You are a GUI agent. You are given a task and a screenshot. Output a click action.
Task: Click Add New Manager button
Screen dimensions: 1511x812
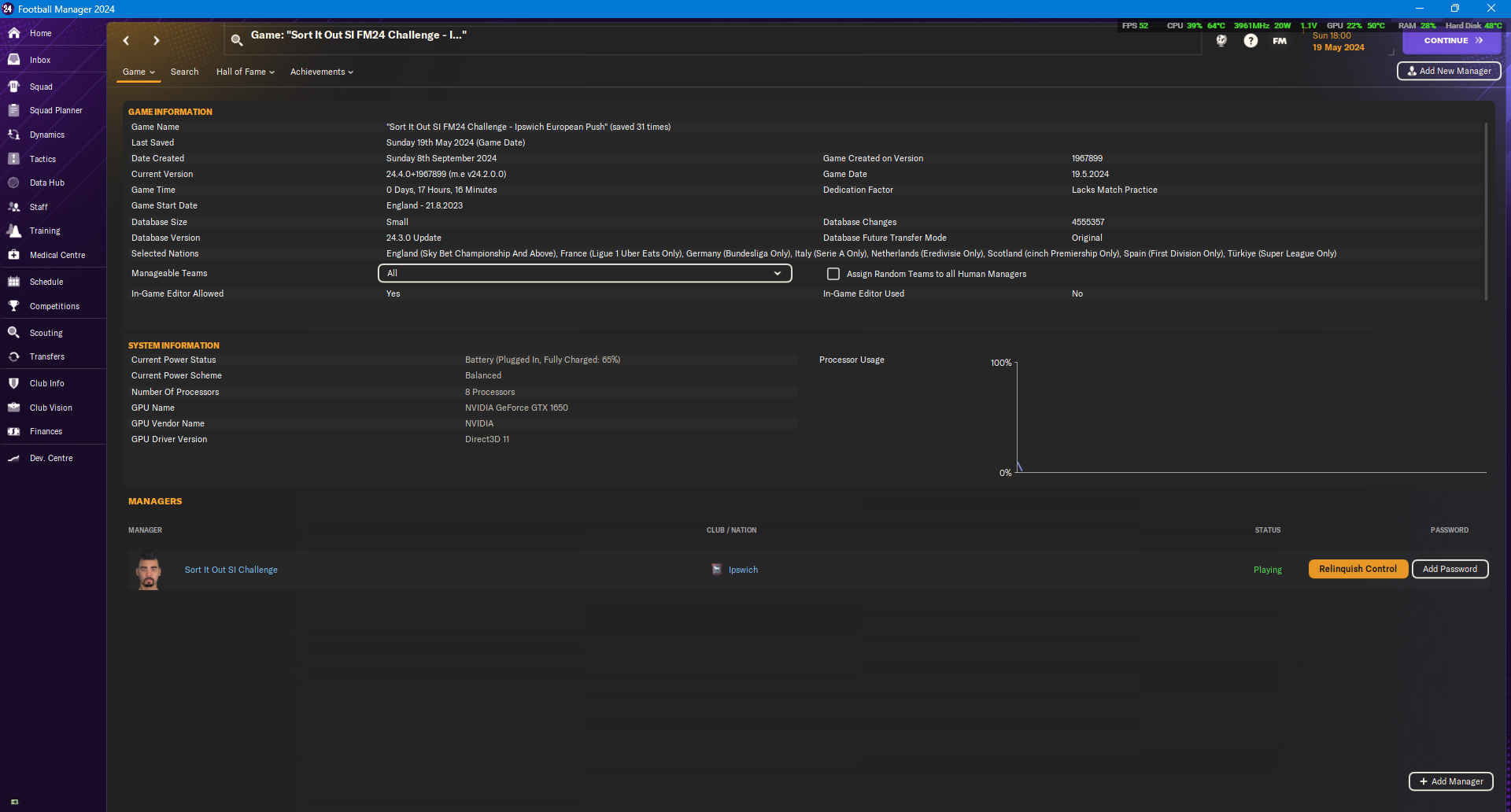tap(1449, 71)
